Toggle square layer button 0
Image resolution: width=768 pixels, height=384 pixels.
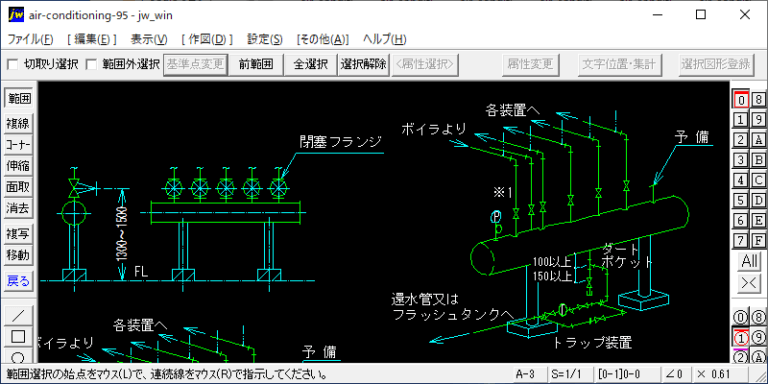pyautogui.click(x=741, y=99)
